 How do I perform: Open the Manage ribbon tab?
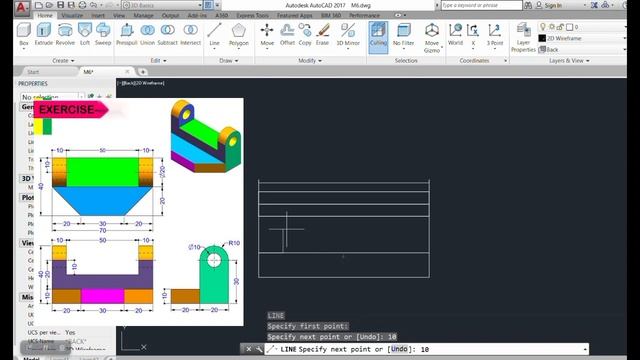[x=144, y=16]
